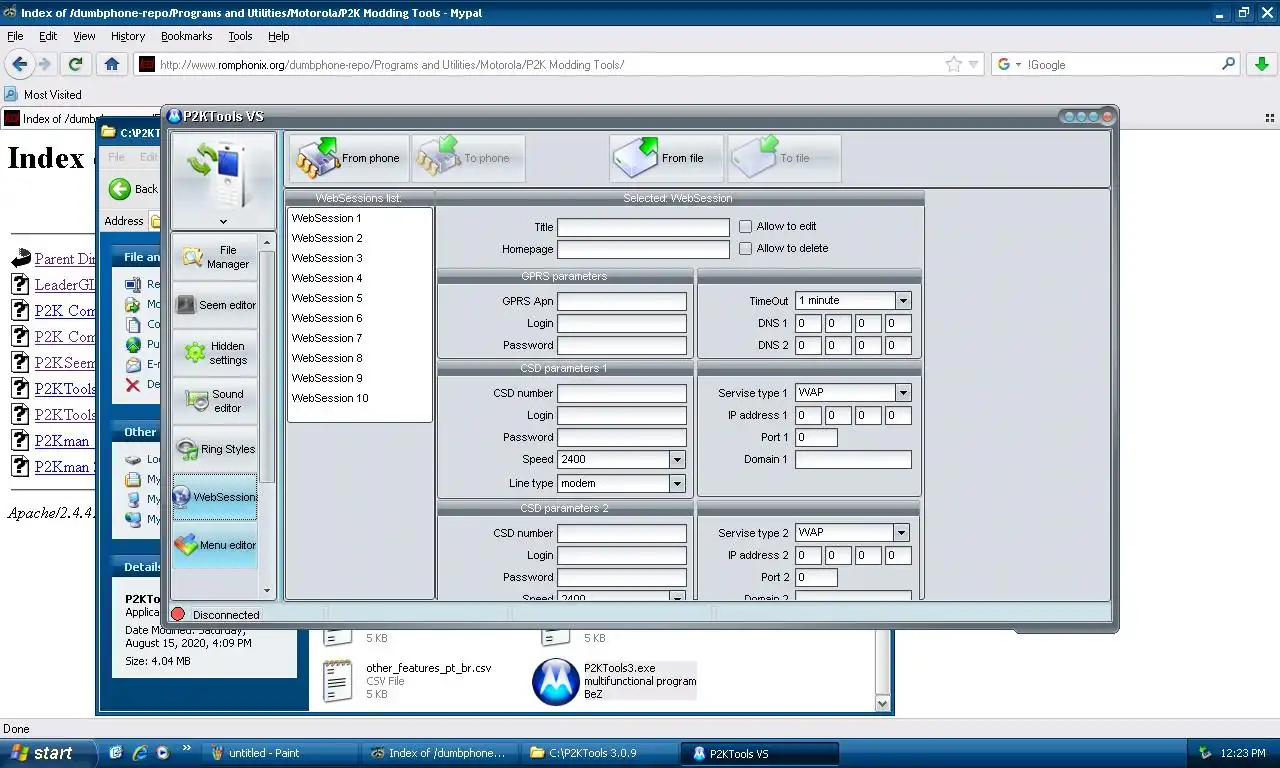Open the Edit menu in Mypal
Viewport: 1280px width, 768px height.
click(x=48, y=36)
